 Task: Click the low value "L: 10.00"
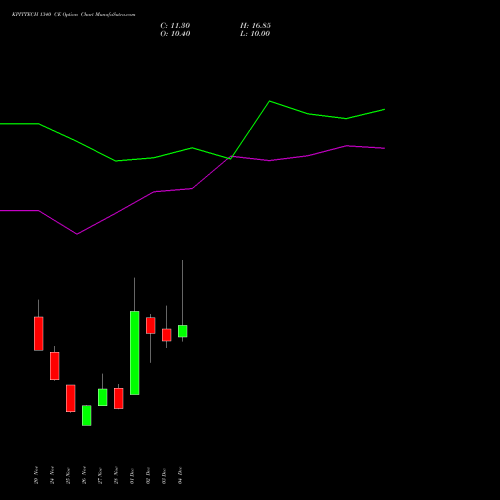[255, 34]
